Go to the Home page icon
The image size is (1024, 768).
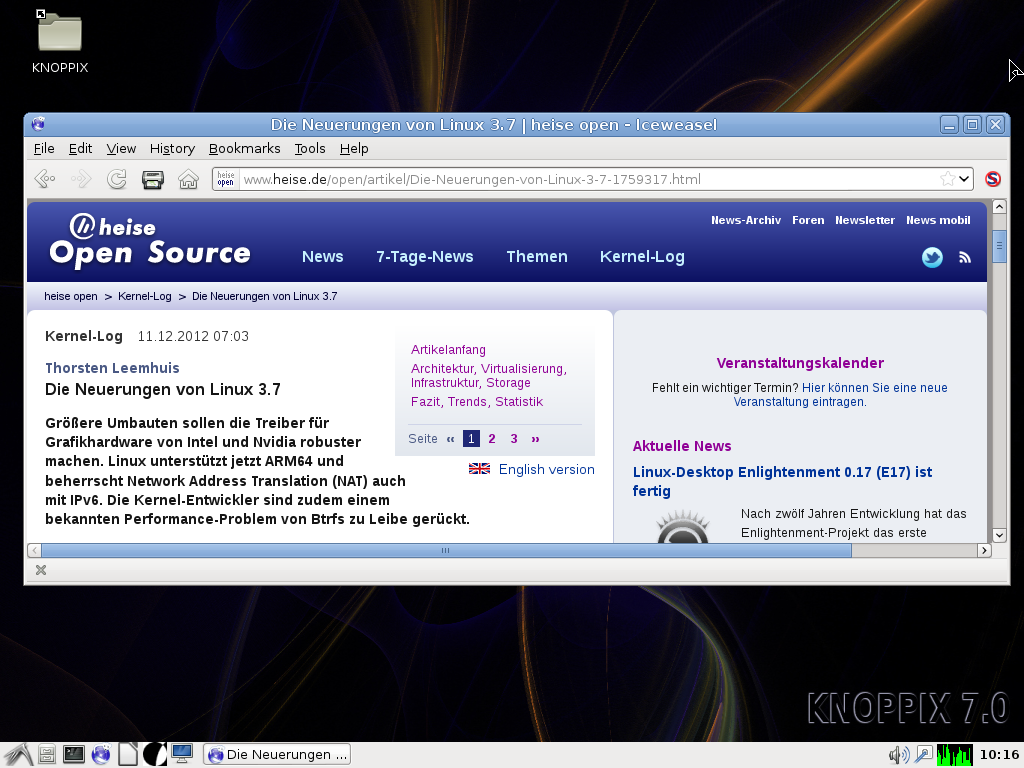click(x=189, y=179)
